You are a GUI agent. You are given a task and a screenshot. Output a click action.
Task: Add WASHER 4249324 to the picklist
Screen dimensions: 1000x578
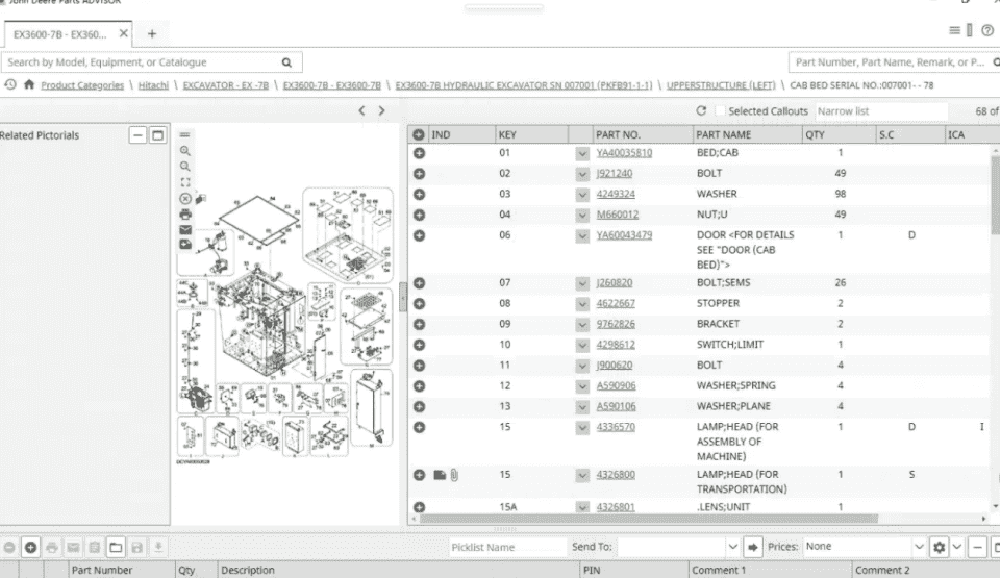(419, 195)
